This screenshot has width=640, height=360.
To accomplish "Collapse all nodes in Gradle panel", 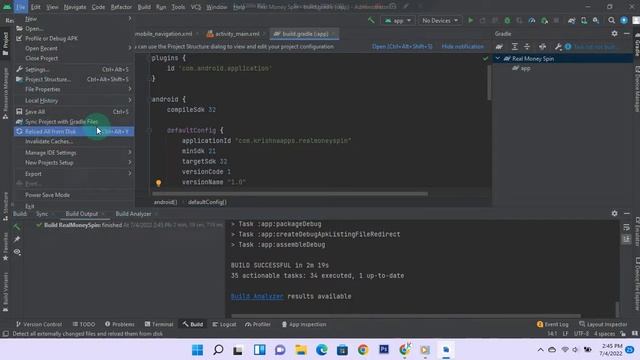I will click(x=527, y=47).
